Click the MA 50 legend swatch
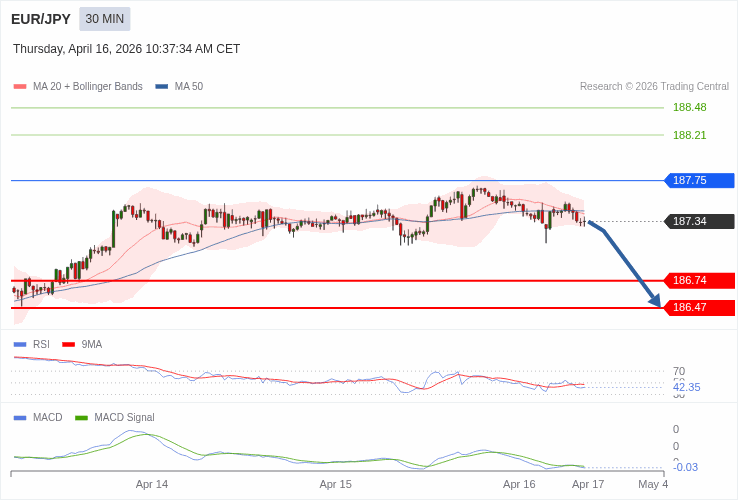 pyautogui.click(x=162, y=87)
